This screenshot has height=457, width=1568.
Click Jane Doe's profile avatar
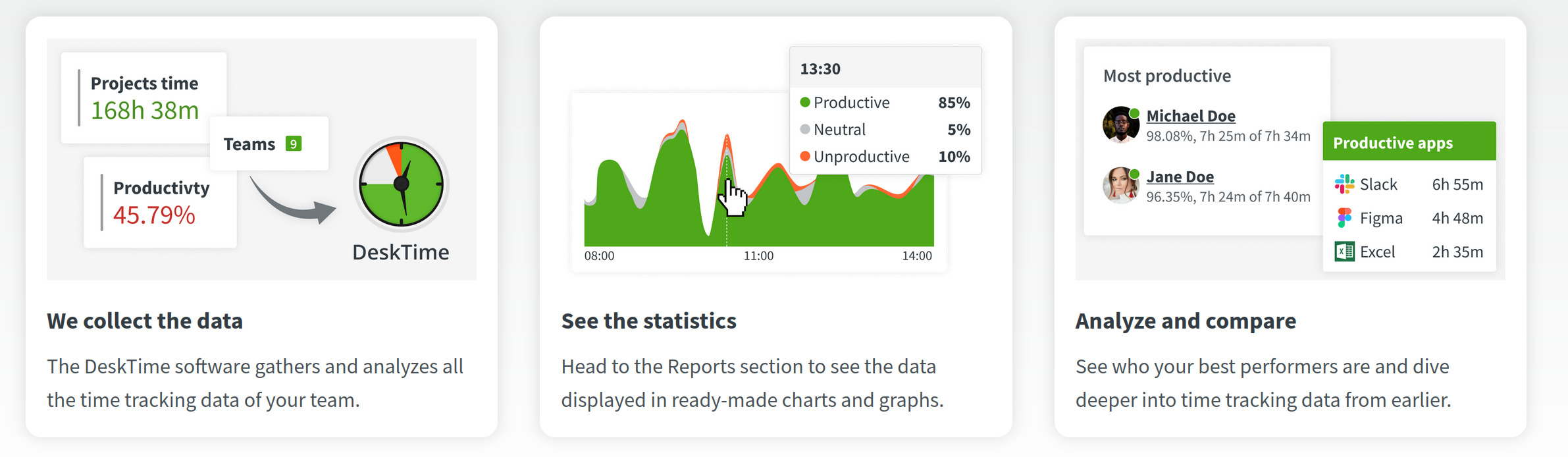[1120, 185]
